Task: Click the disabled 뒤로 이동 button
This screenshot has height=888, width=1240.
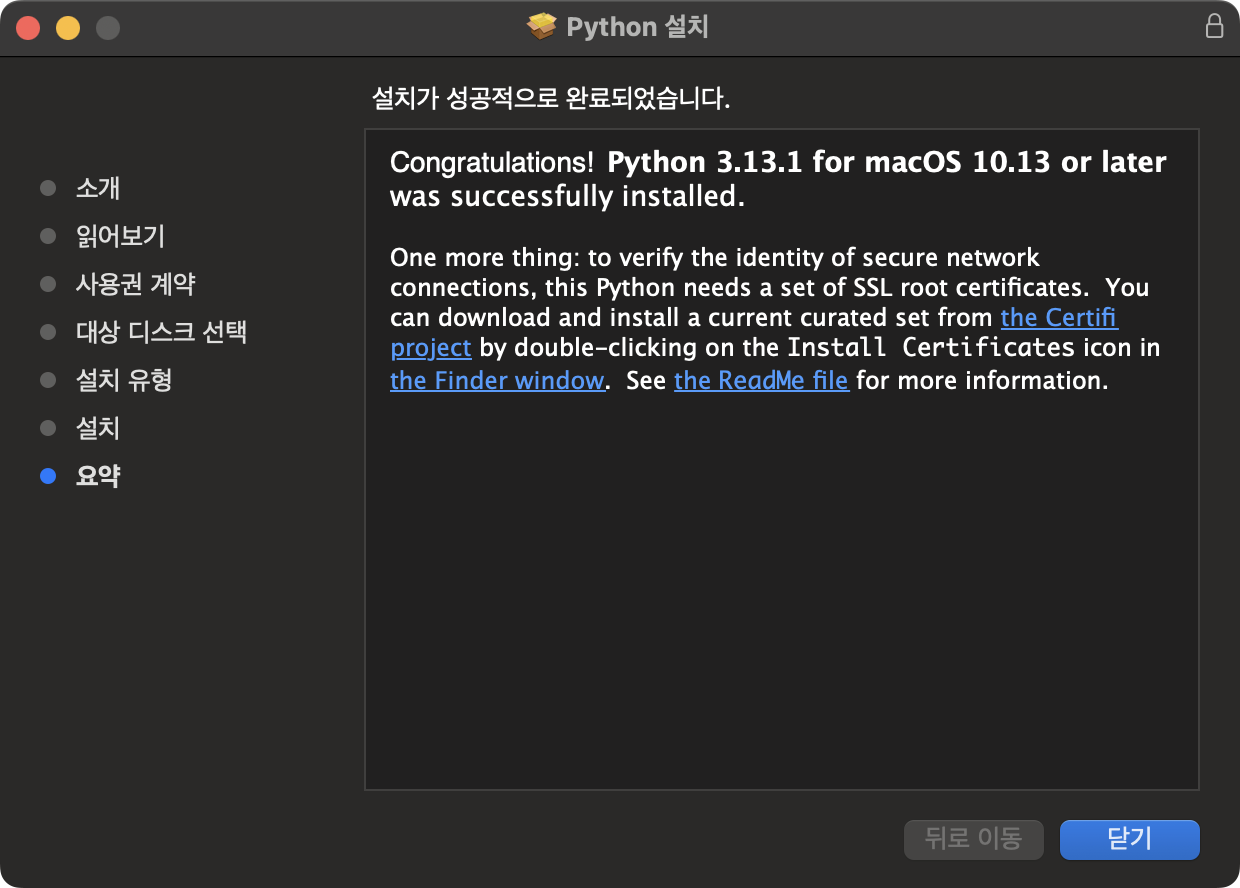Action: click(x=973, y=839)
